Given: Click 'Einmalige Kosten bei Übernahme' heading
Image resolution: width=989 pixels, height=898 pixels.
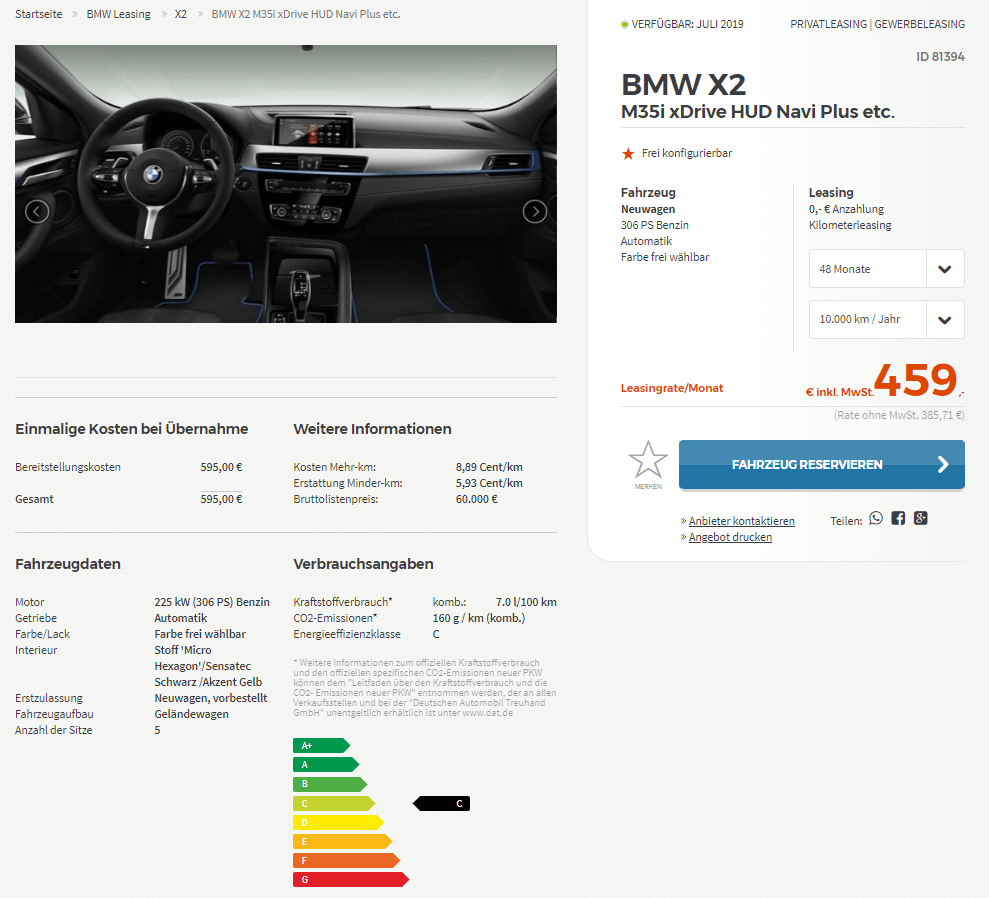Looking at the screenshot, I should tap(132, 429).
